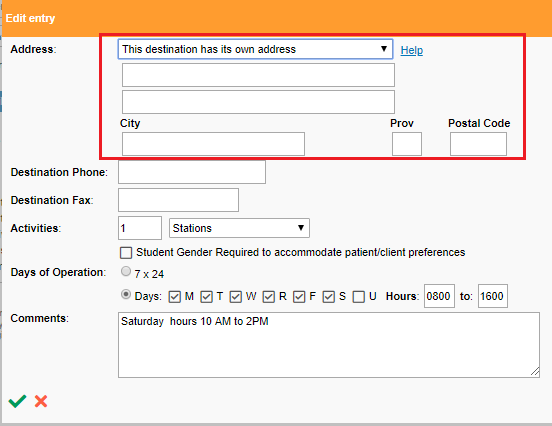Toggle the Student Gender Required checkbox
This screenshot has height=426, width=552.
(x=126, y=253)
